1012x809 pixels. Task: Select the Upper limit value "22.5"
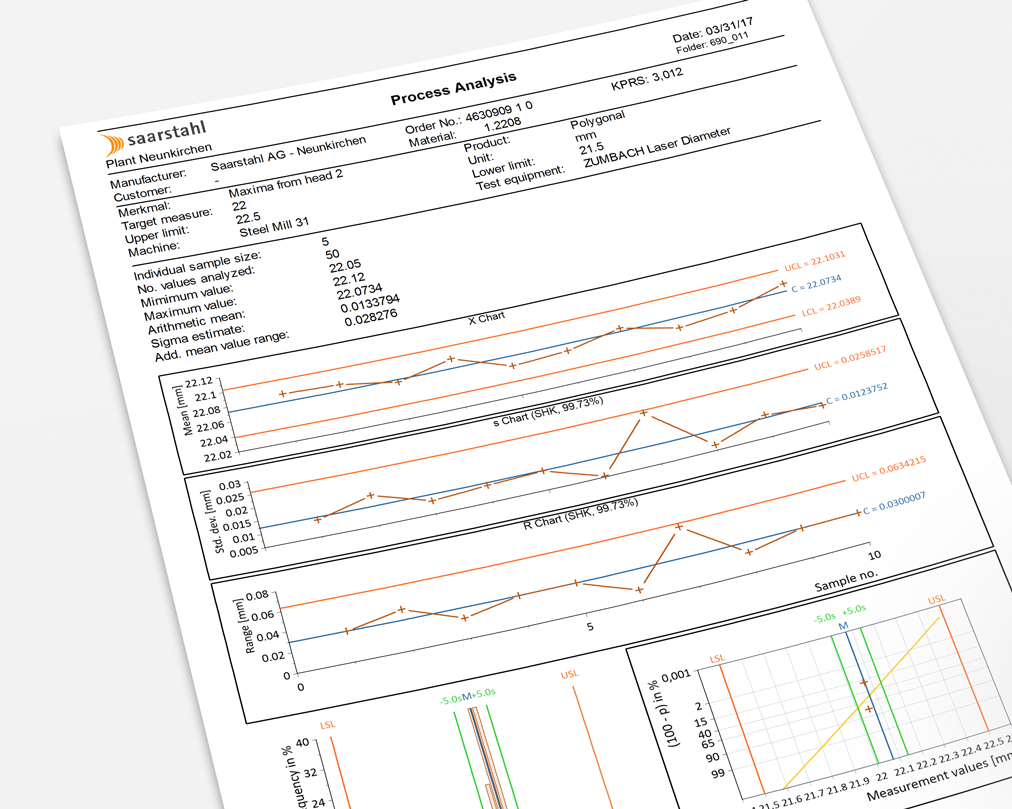[248, 218]
